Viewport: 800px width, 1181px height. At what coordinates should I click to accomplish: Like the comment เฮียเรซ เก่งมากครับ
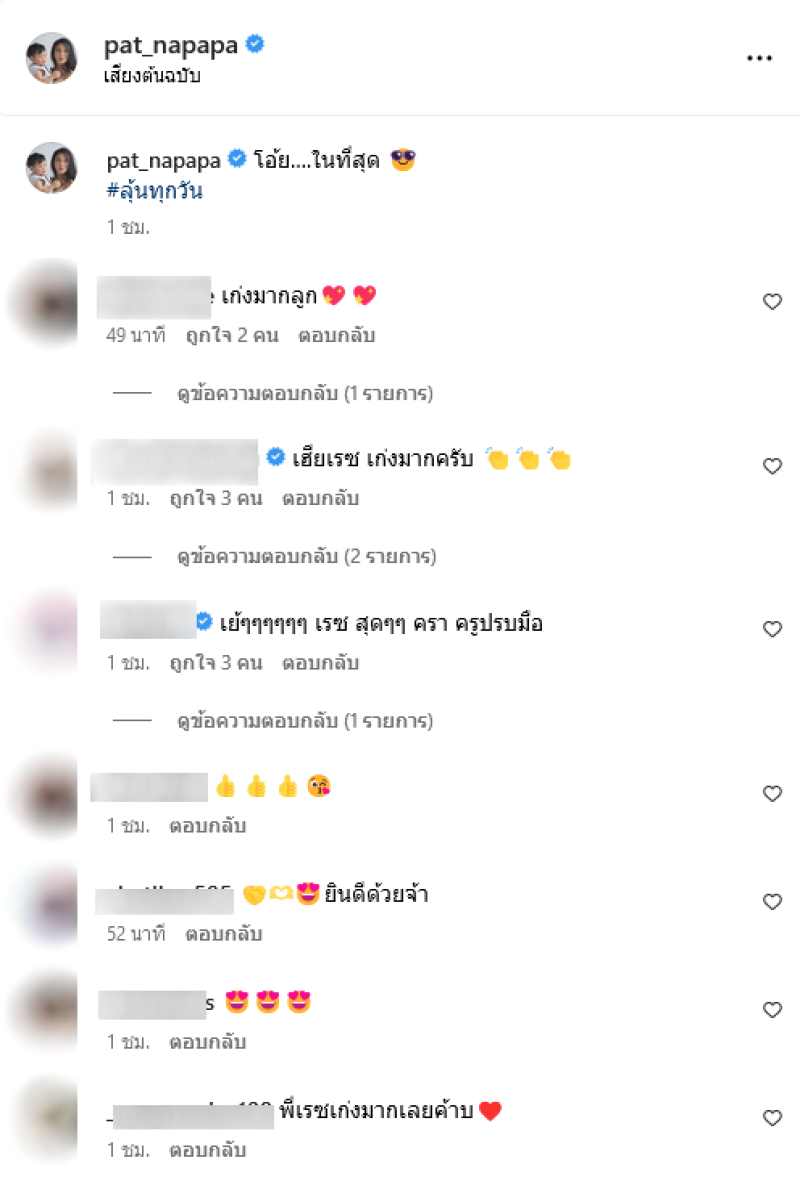click(x=772, y=466)
